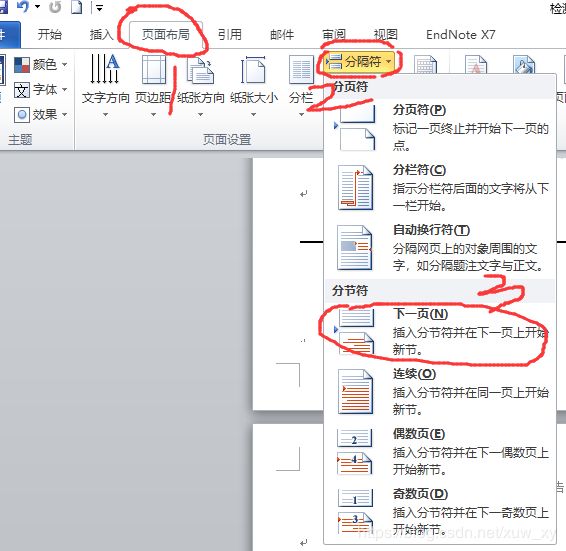566x551 pixels.
Task: Select 偶数页(E) even page section break
Action: [439, 452]
